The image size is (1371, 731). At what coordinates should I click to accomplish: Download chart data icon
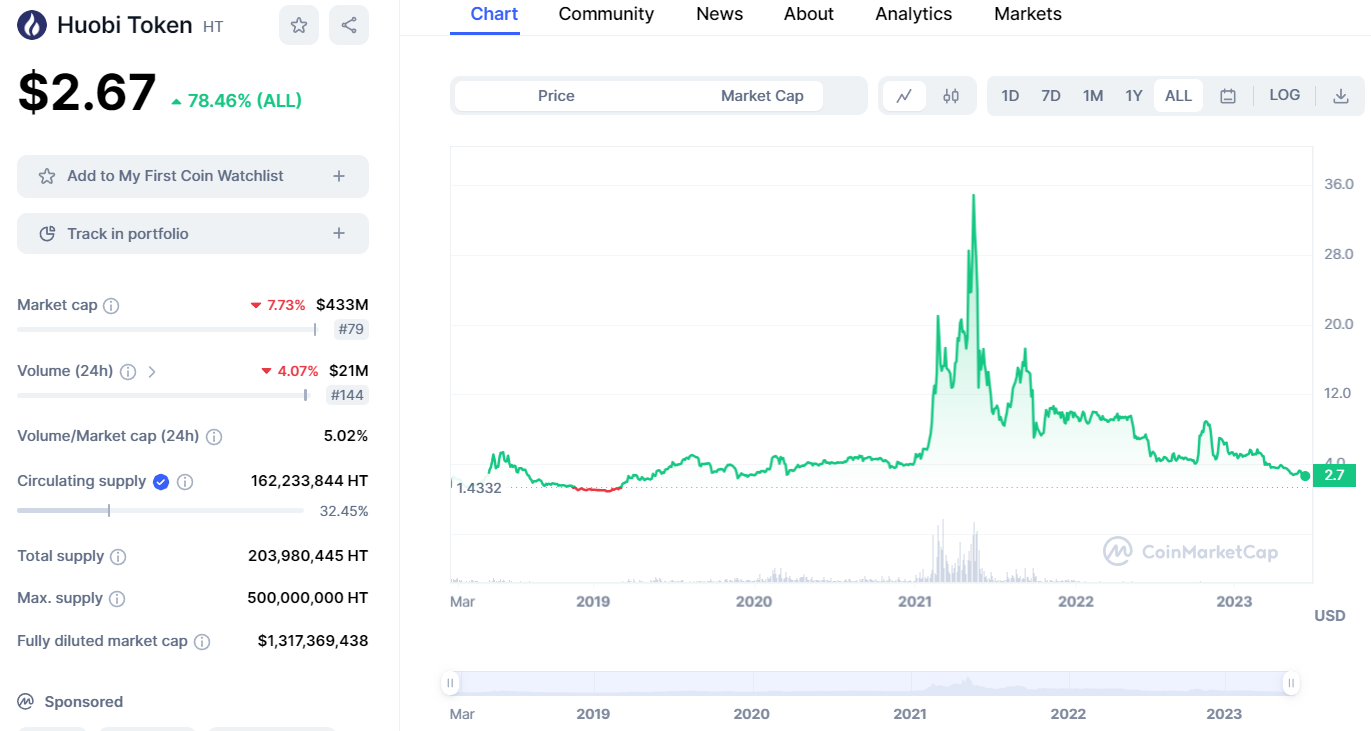point(1341,96)
